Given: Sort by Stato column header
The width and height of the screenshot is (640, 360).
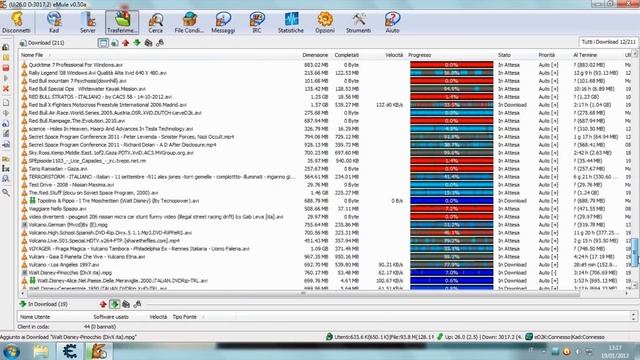Looking at the screenshot, I should [504, 55].
